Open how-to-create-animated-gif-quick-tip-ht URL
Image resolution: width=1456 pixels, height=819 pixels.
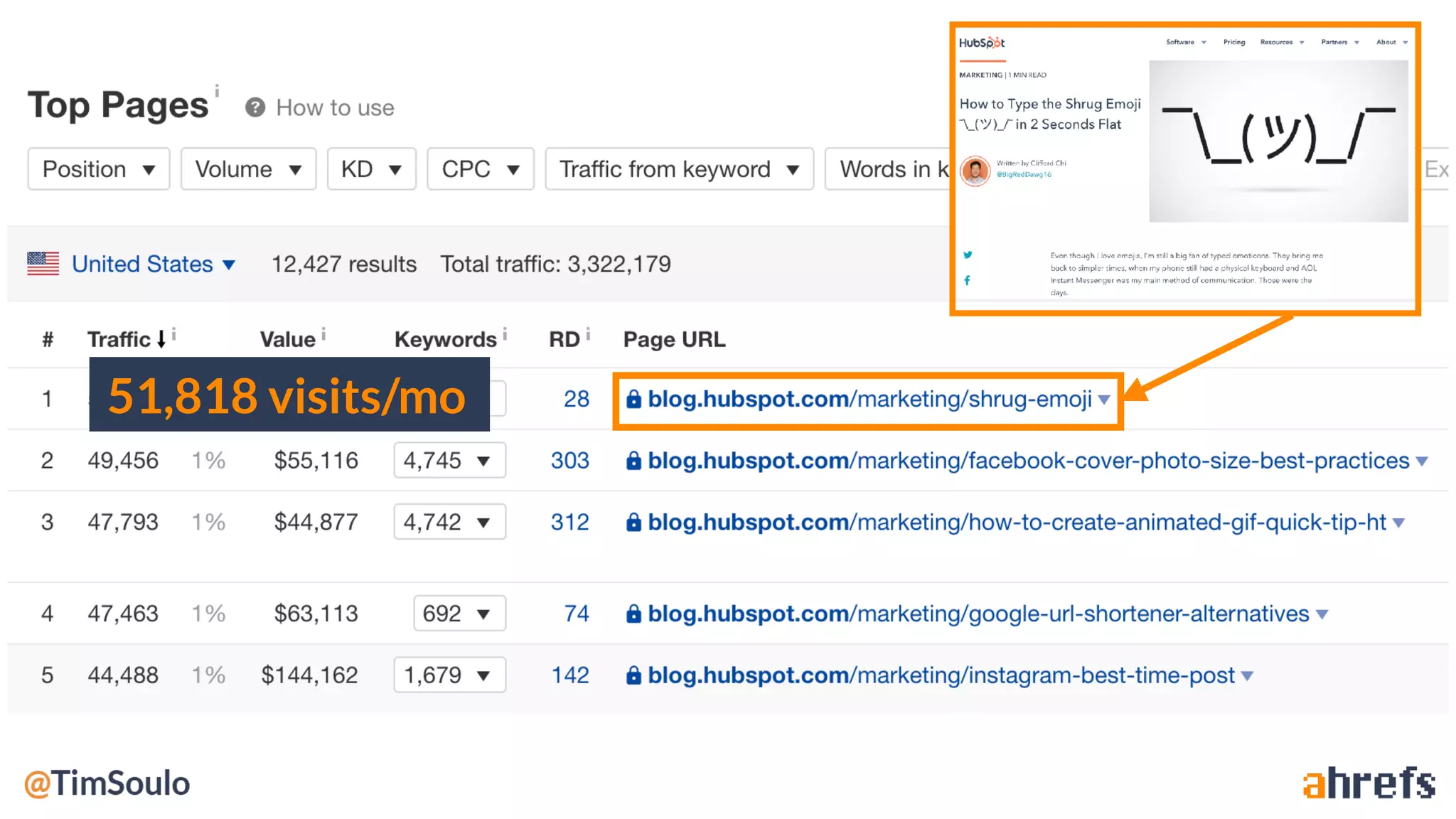pos(1017,522)
